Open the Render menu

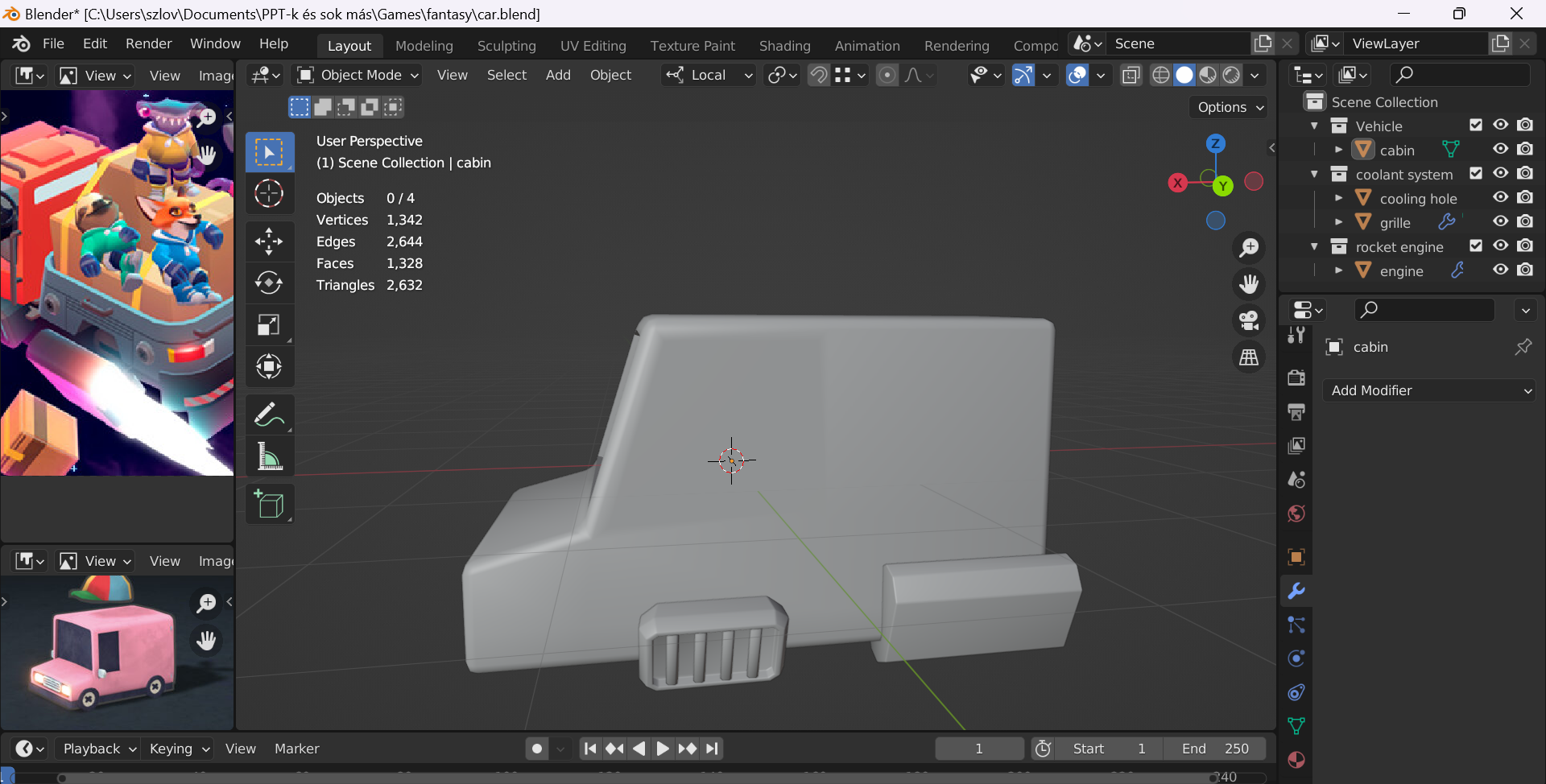(148, 43)
